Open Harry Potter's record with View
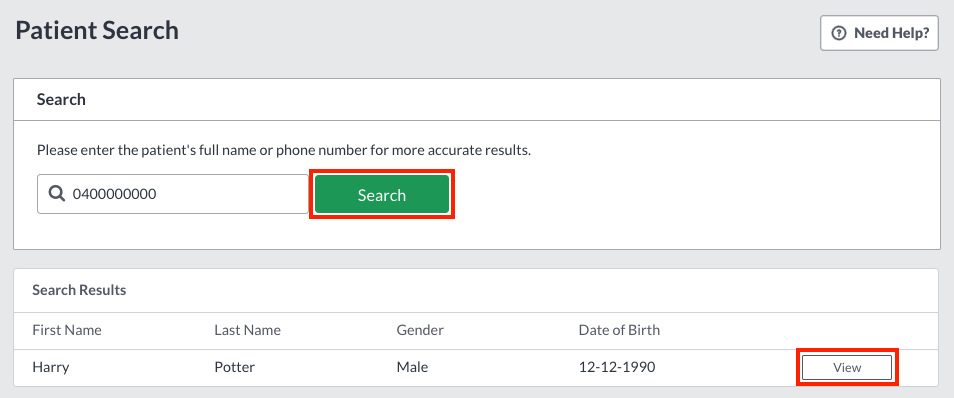 coord(847,368)
